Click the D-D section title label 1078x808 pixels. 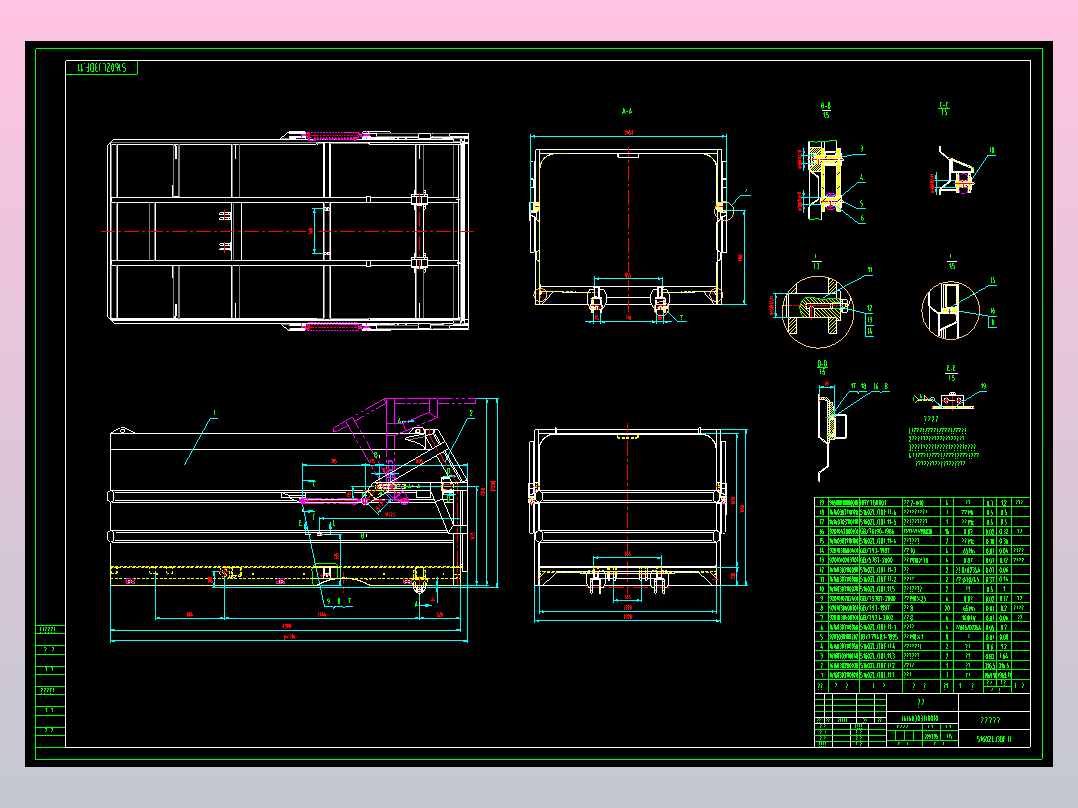click(822, 368)
